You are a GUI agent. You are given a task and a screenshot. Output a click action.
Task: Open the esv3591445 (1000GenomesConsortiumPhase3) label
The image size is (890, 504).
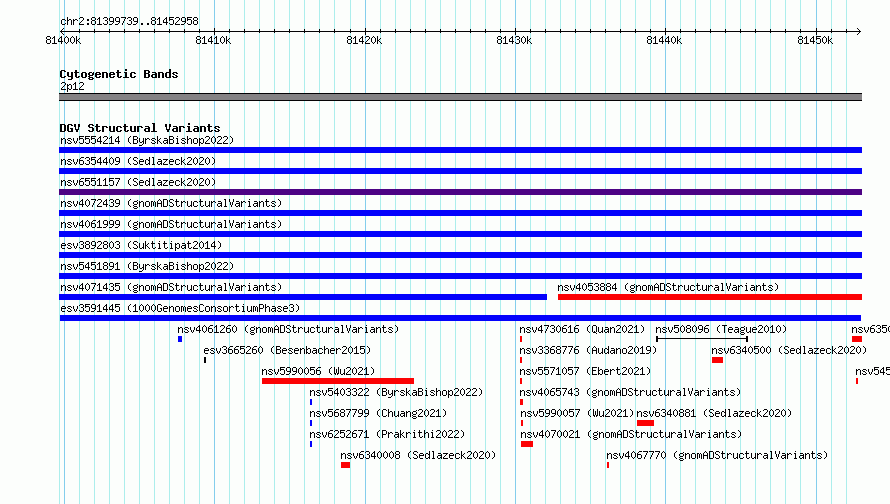pos(180,308)
